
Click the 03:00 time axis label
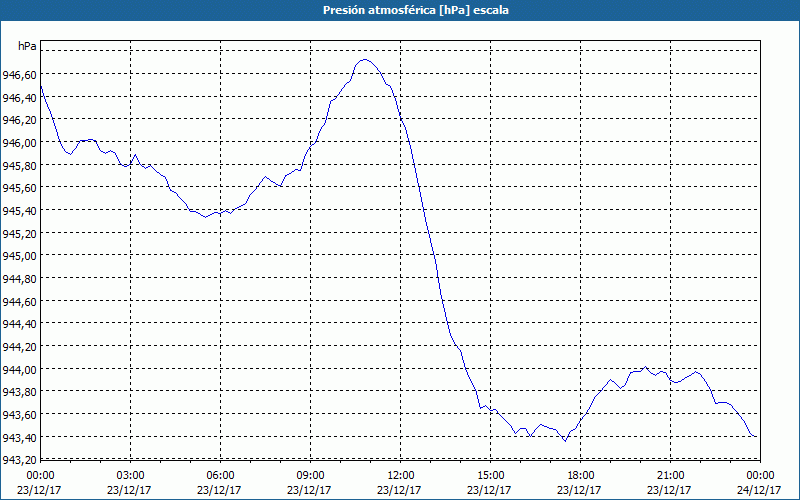131,476
